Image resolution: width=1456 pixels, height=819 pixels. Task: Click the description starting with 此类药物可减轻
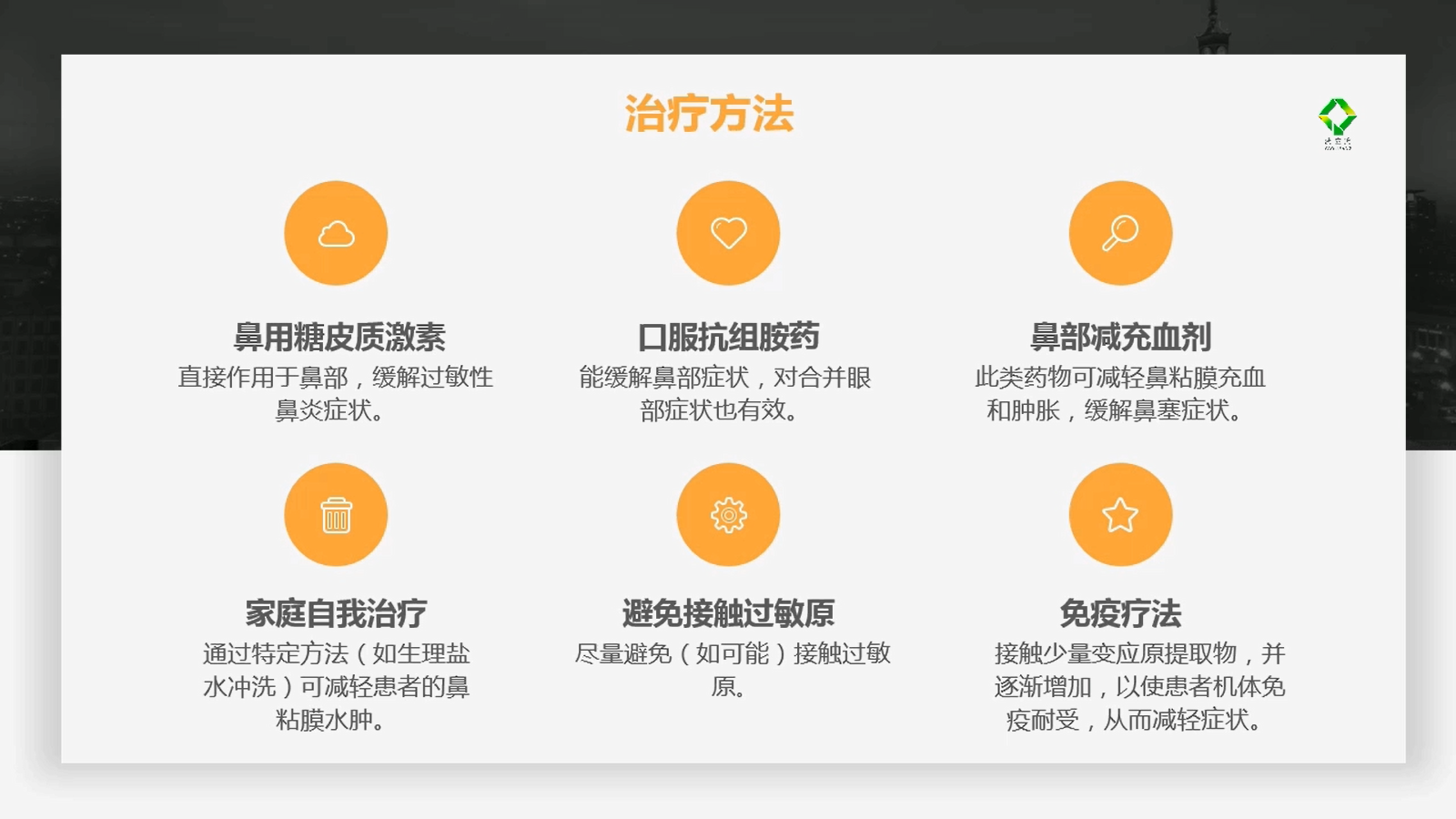pyautogui.click(x=1120, y=393)
